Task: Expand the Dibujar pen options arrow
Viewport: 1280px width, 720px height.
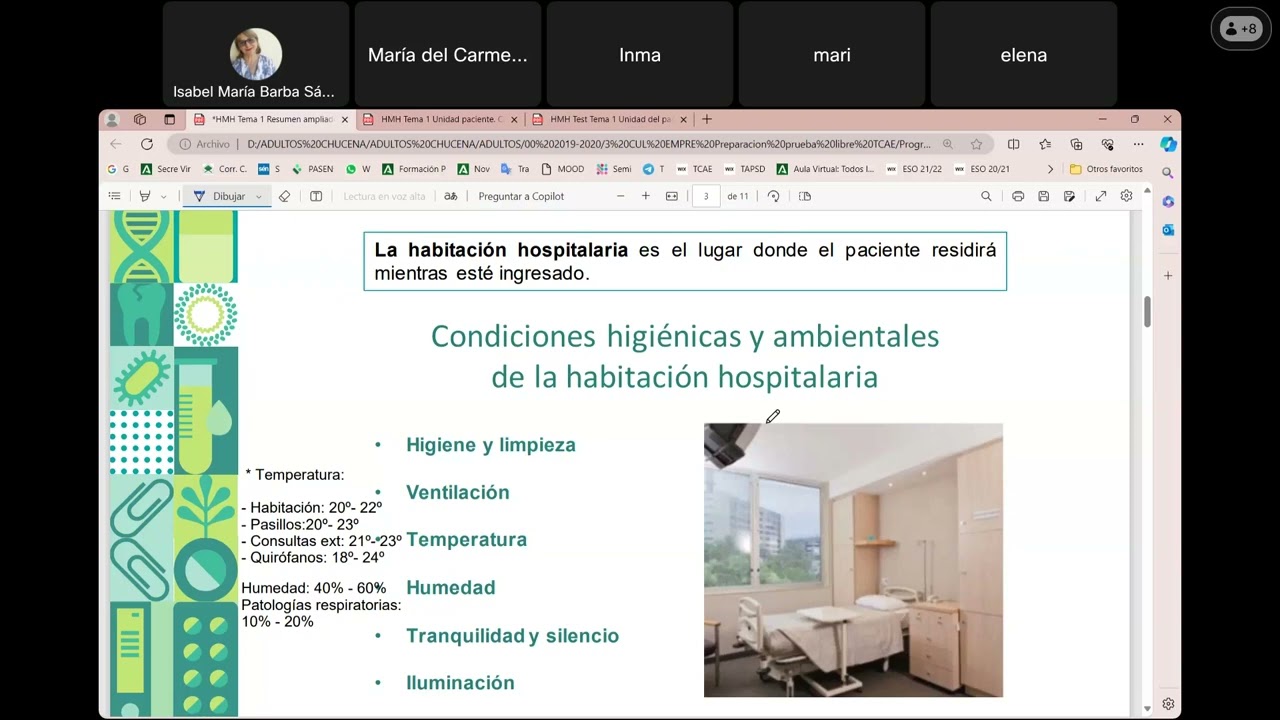Action: 259,196
